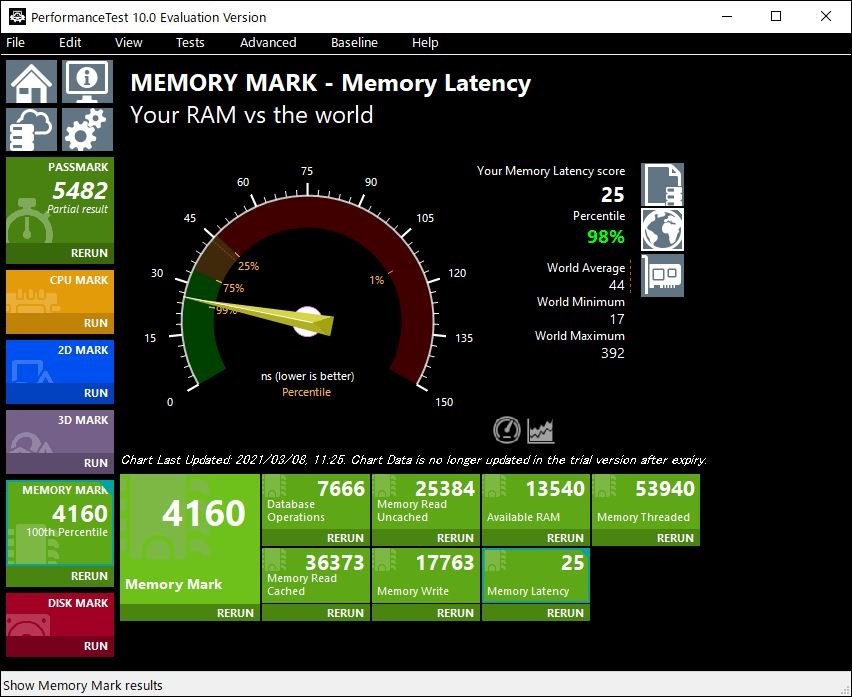Switch to gauge chart view icon
Screen dimensions: 852x697
point(506,430)
